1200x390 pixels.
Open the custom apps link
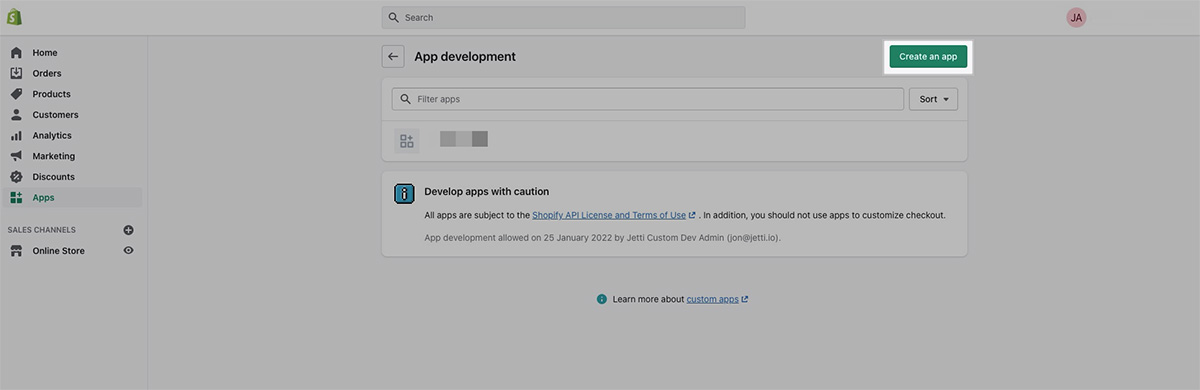pos(713,299)
